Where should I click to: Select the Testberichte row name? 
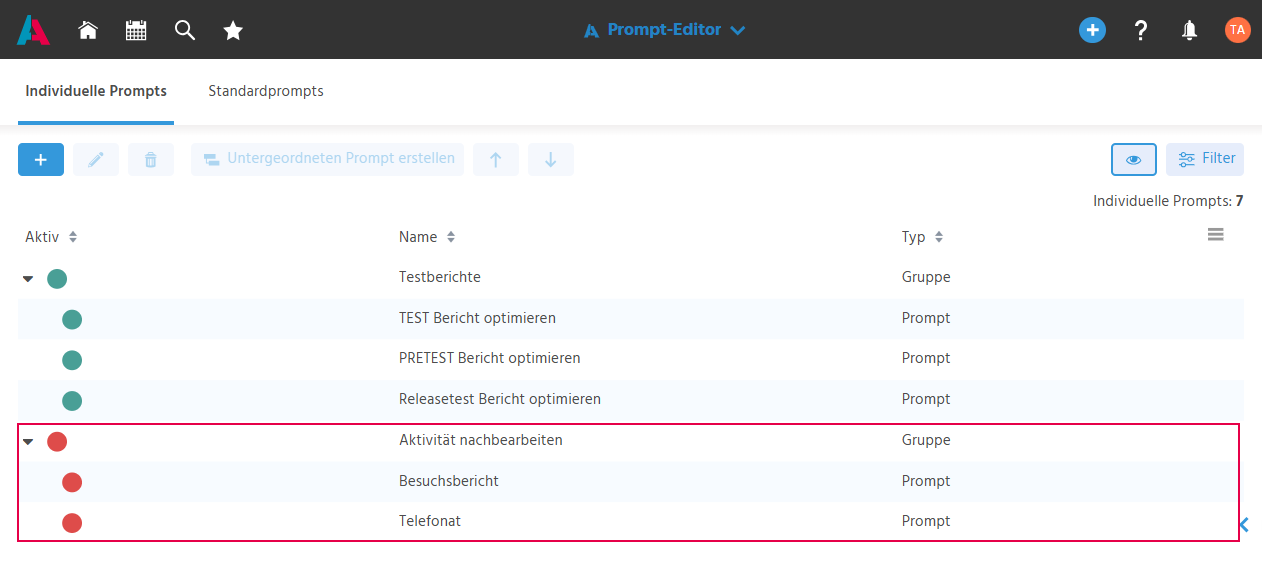tap(440, 277)
